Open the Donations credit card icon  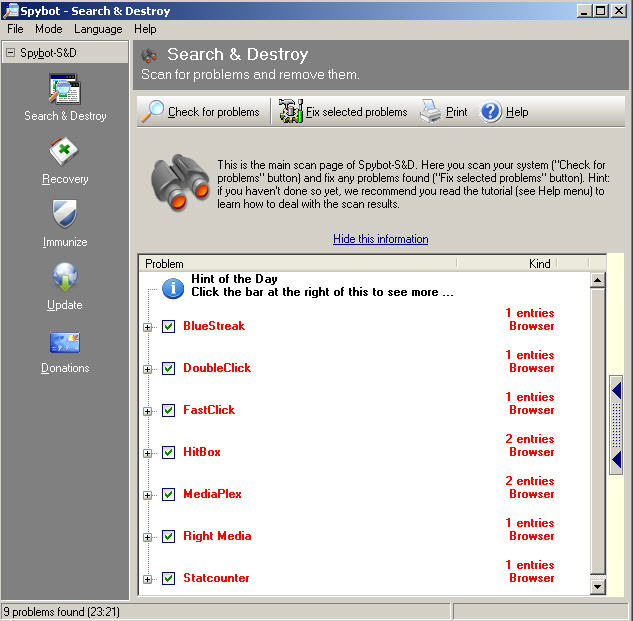click(65, 342)
